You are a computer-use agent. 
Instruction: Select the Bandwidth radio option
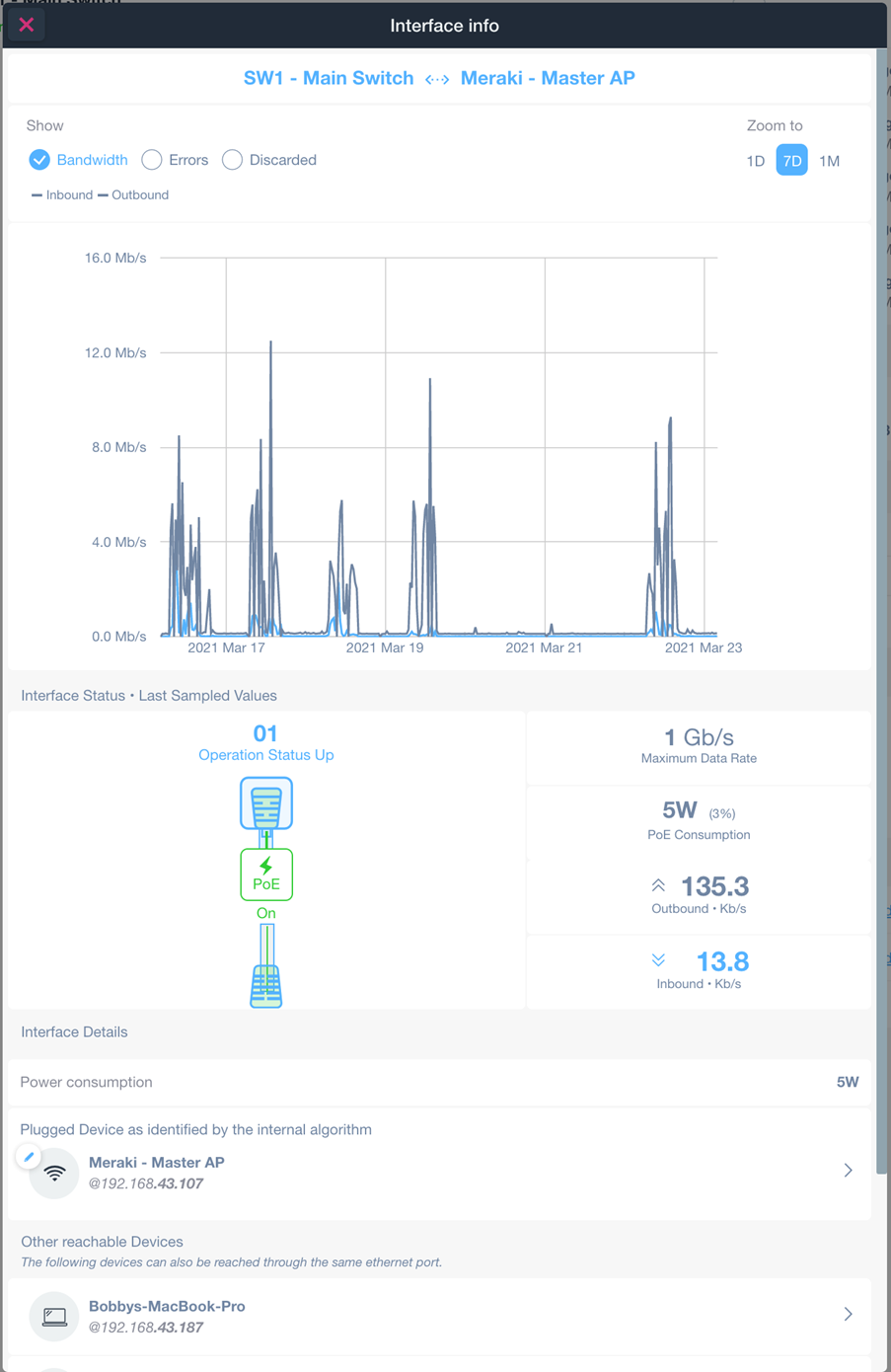click(39, 160)
